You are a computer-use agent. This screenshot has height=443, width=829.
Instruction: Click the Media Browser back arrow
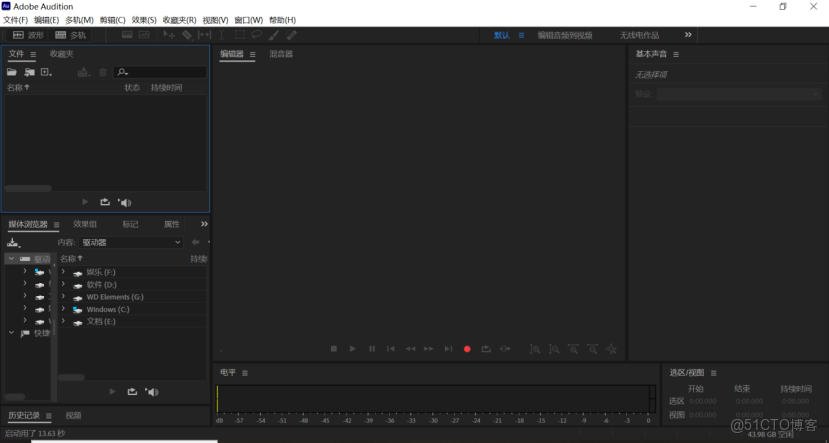195,242
